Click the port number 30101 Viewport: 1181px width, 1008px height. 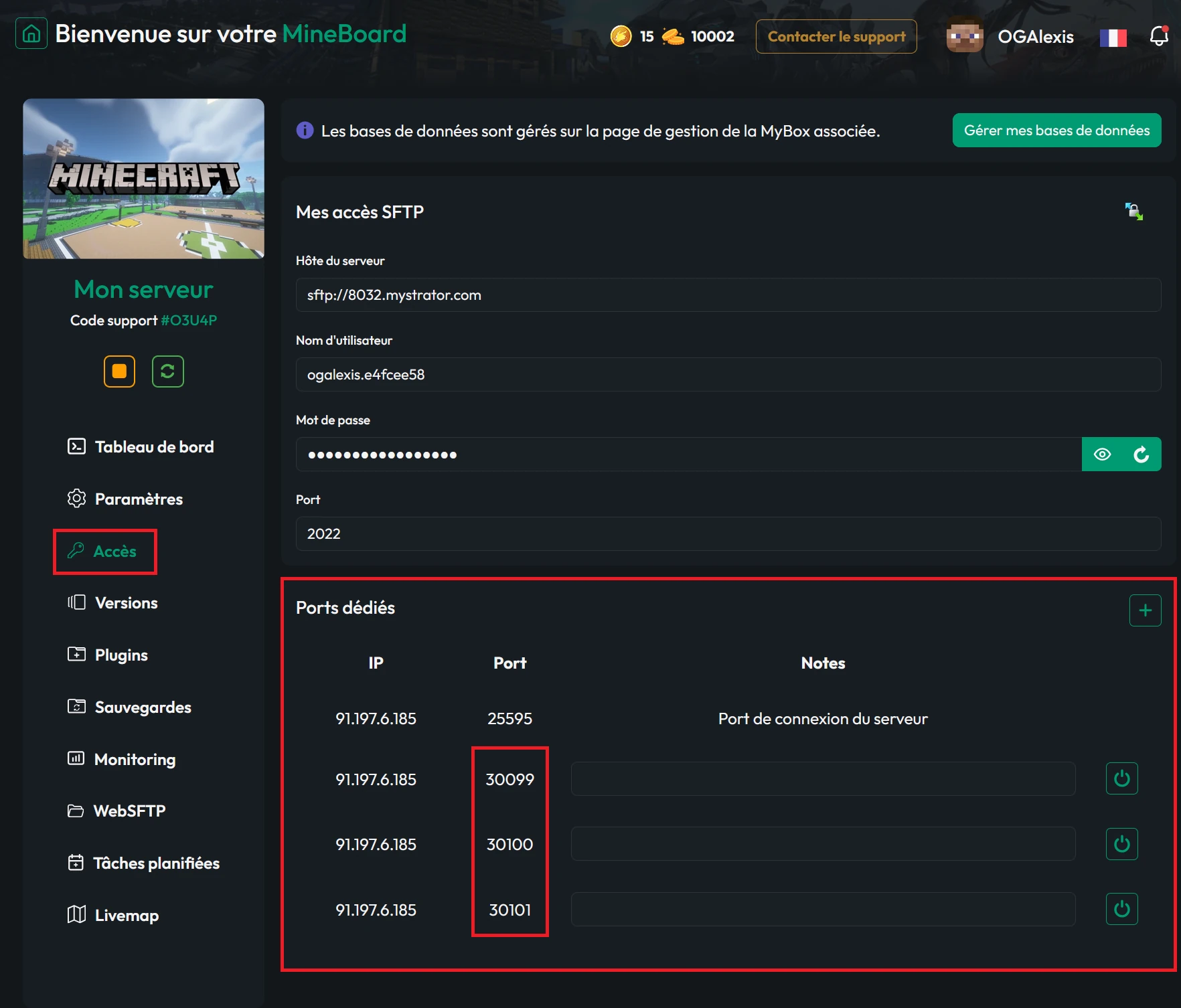[x=509, y=910]
